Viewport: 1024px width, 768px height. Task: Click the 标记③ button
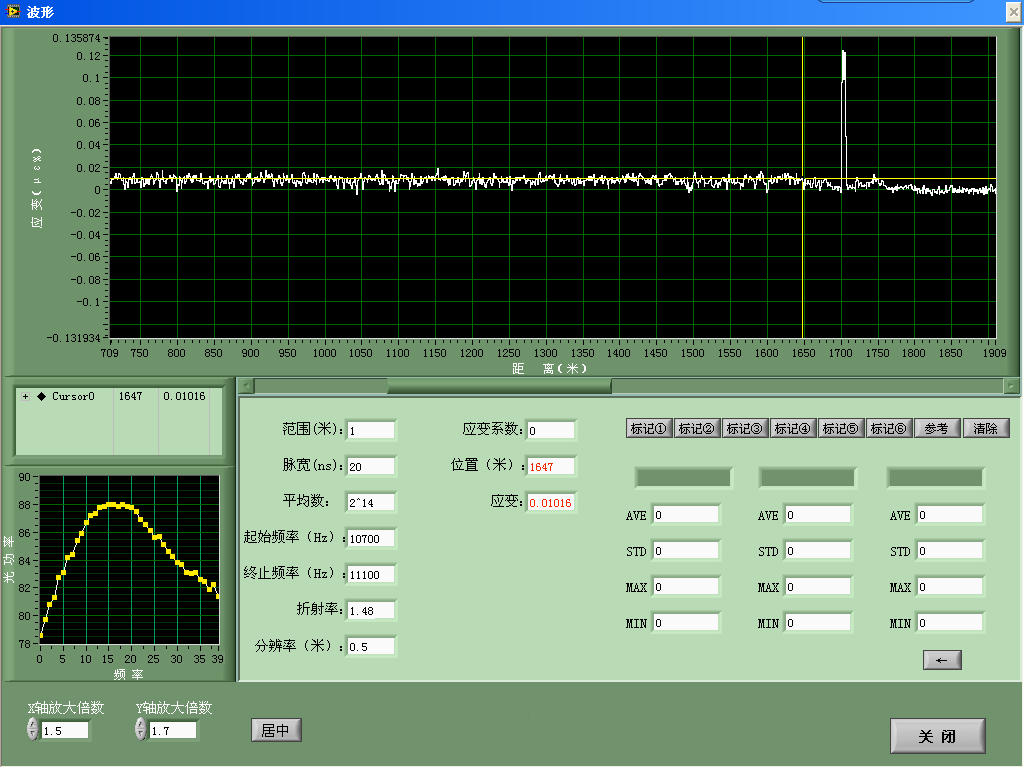click(x=744, y=428)
